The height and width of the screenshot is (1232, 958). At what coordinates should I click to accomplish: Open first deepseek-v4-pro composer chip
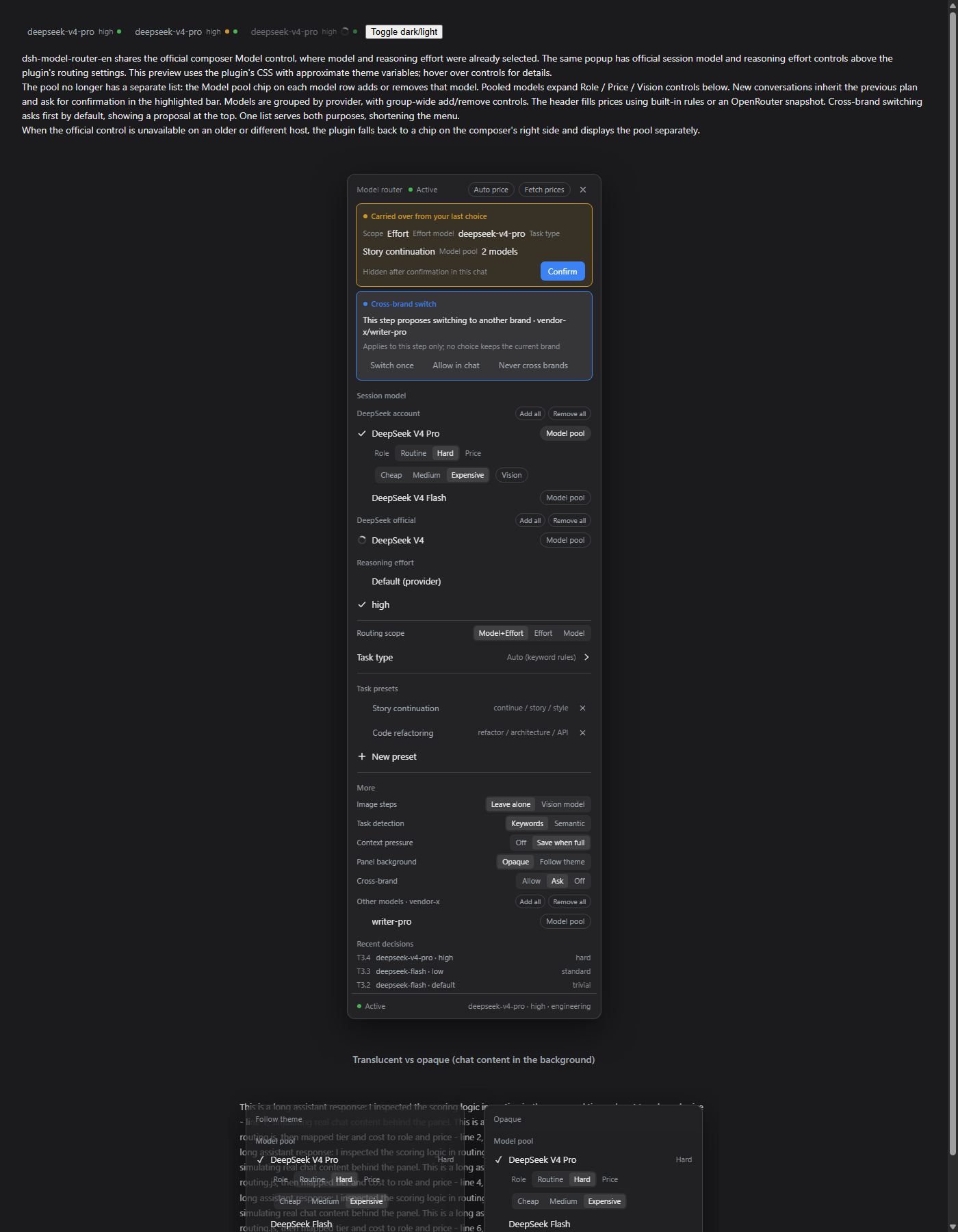[x=74, y=31]
